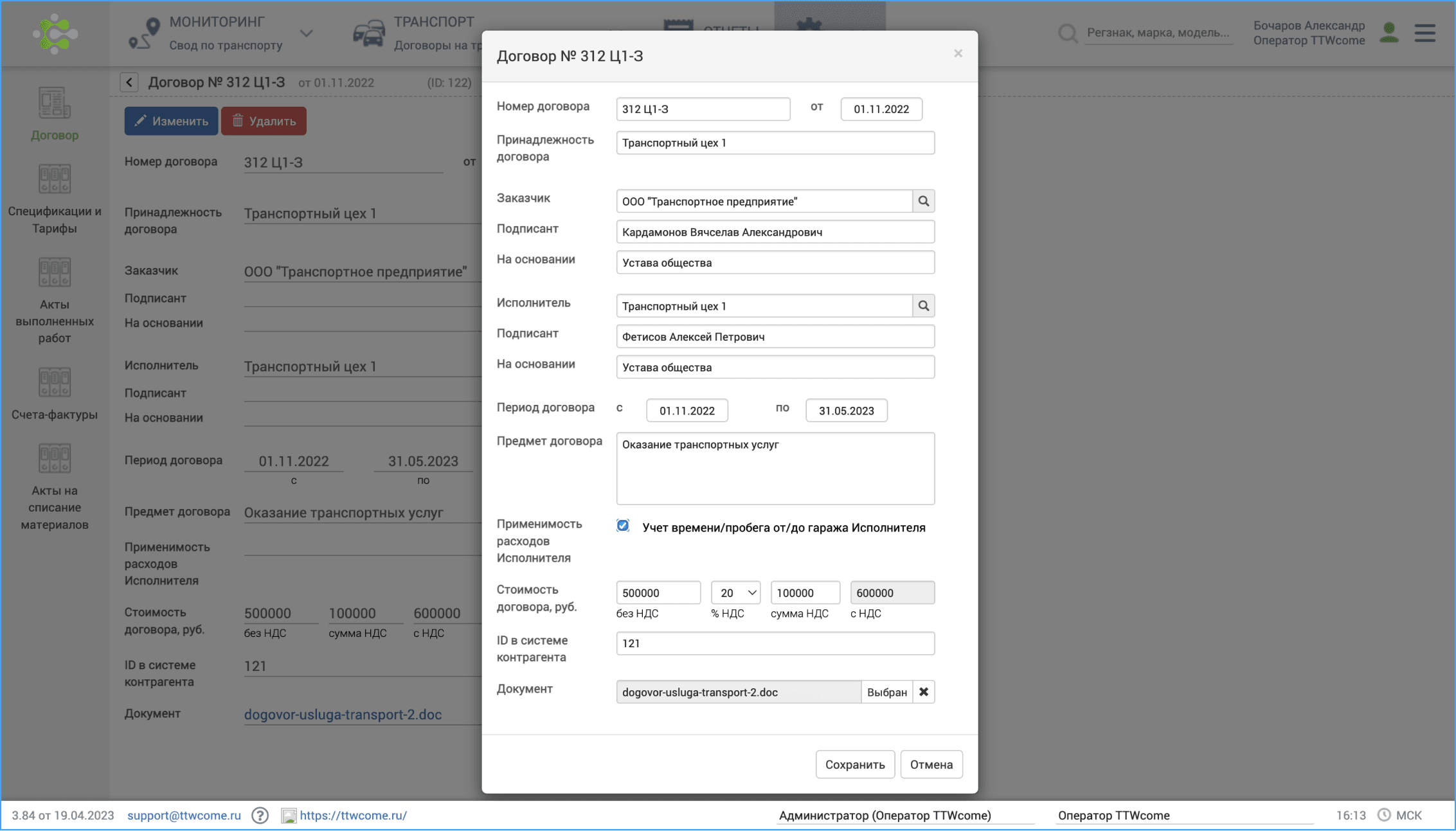Open the user profile icon for Бочаров Александр
Screen dimensions: 1456x831
1389,33
